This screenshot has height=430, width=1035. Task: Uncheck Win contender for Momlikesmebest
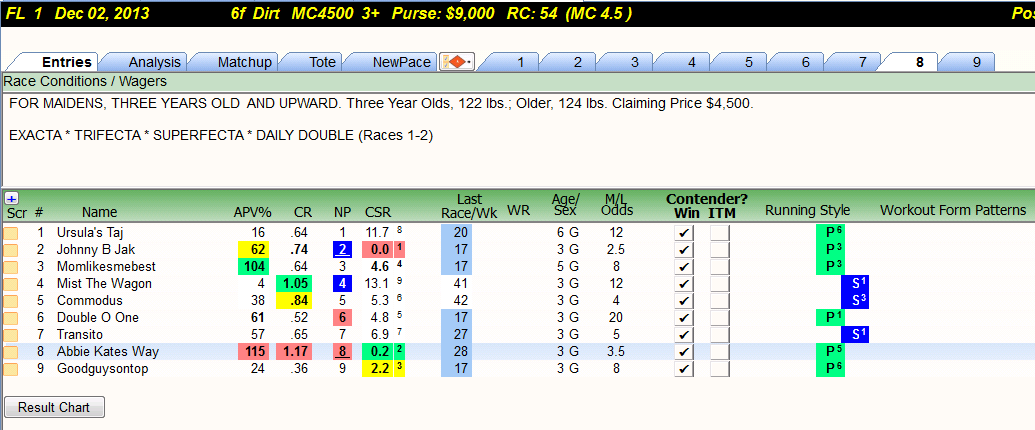(x=685, y=267)
